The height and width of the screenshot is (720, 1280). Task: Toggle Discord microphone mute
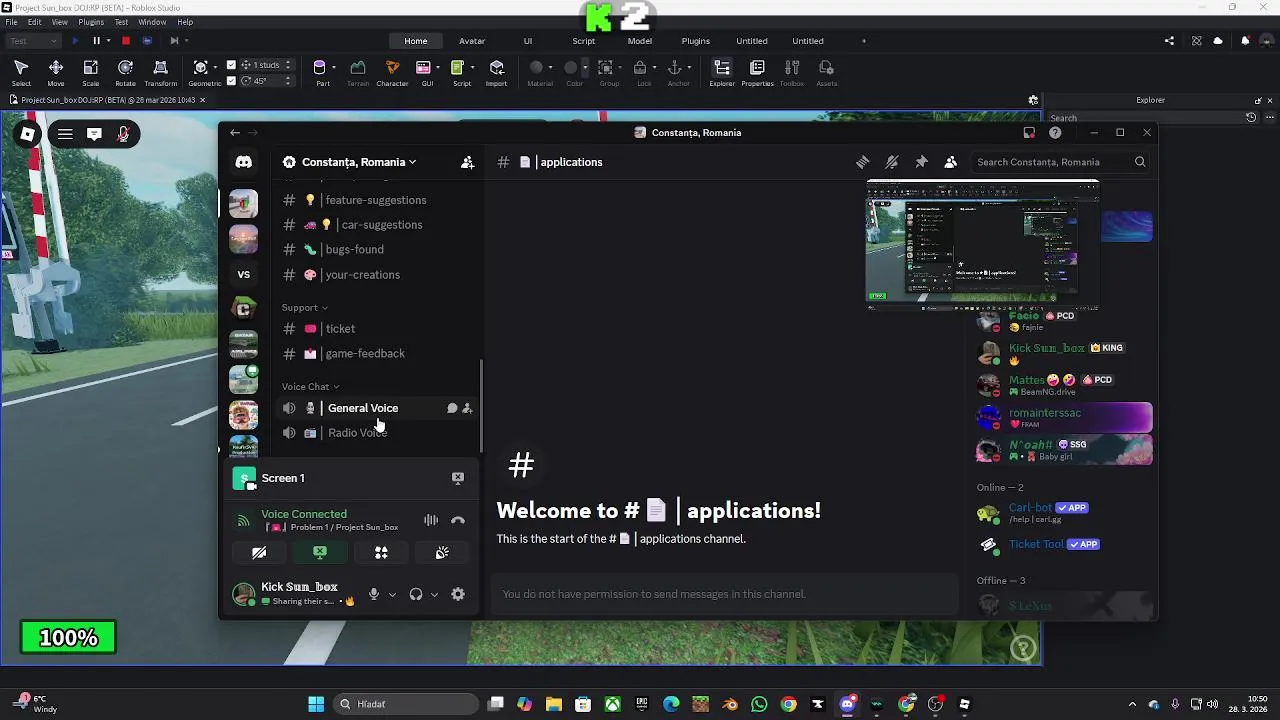pyautogui.click(x=374, y=594)
